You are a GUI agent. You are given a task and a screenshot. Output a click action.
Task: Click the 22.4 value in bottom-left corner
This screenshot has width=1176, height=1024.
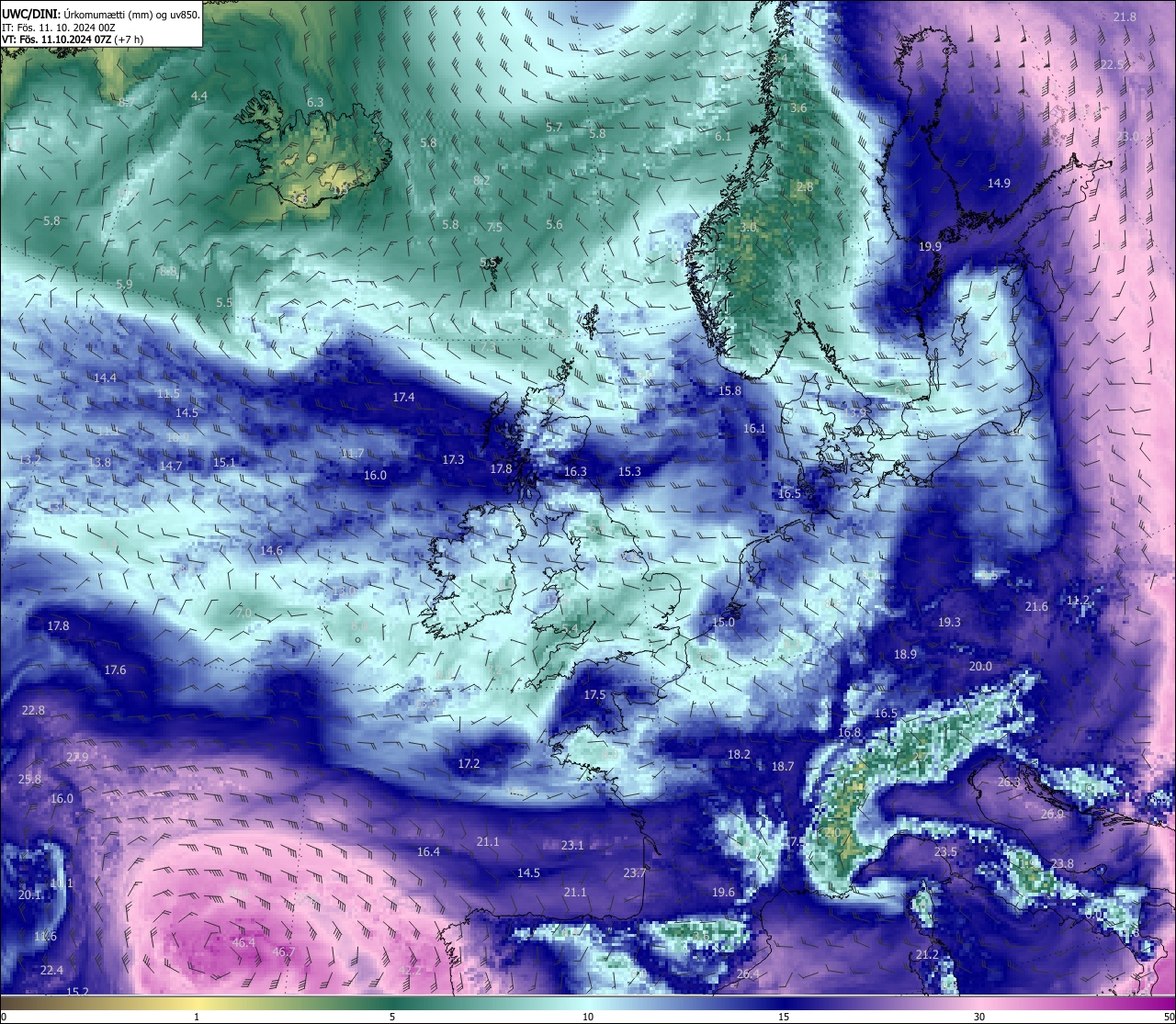point(51,971)
